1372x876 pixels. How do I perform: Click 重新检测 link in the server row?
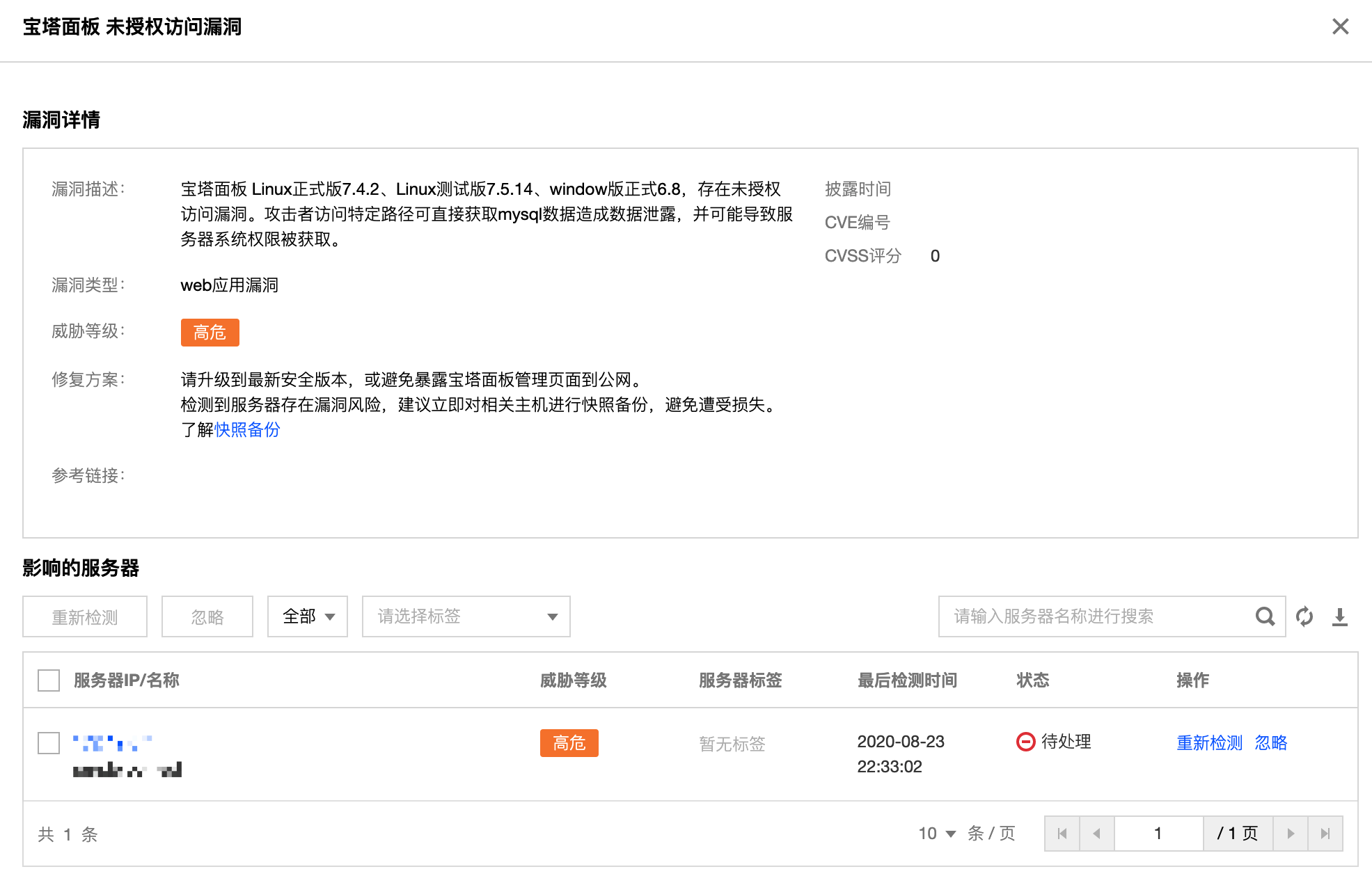(1209, 743)
